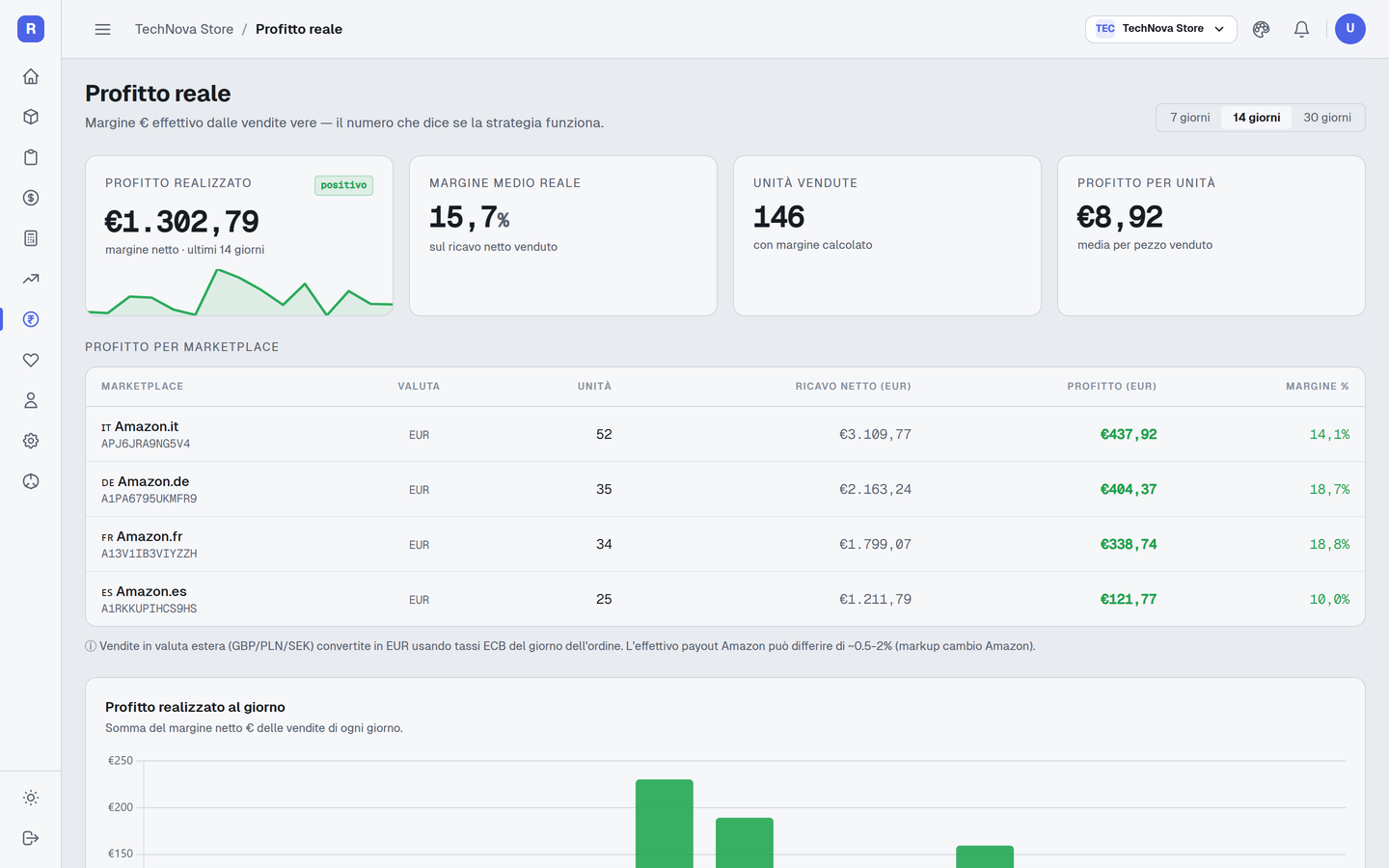
Task: Click the profit sparkline chart
Action: (x=239, y=291)
